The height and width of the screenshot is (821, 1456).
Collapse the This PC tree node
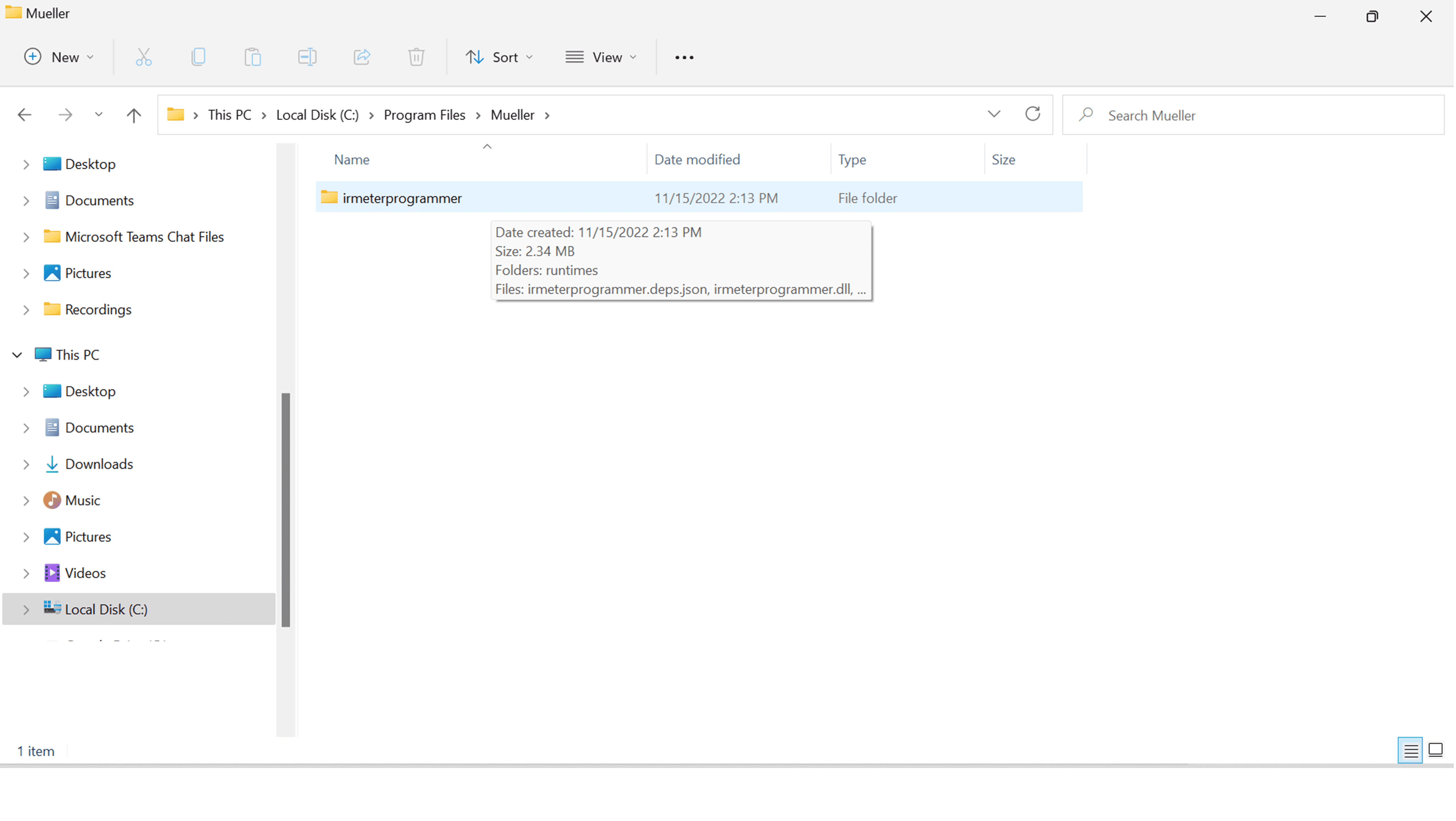(x=17, y=355)
